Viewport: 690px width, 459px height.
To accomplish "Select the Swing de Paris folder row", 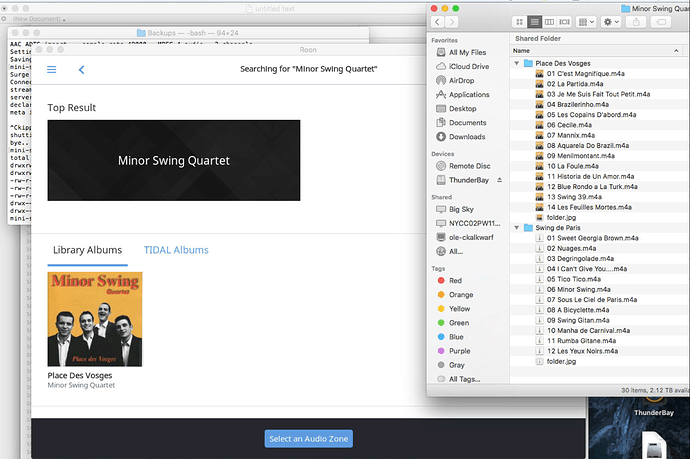I will click(600, 228).
